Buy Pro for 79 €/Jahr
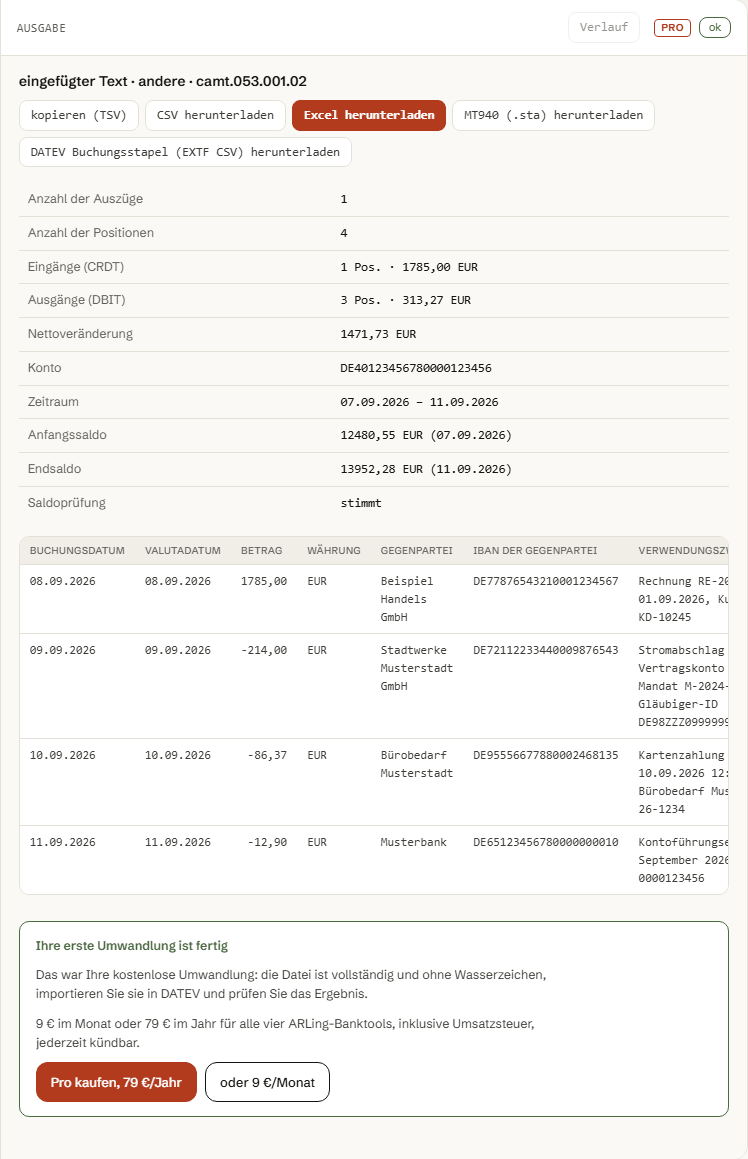 (x=116, y=1082)
